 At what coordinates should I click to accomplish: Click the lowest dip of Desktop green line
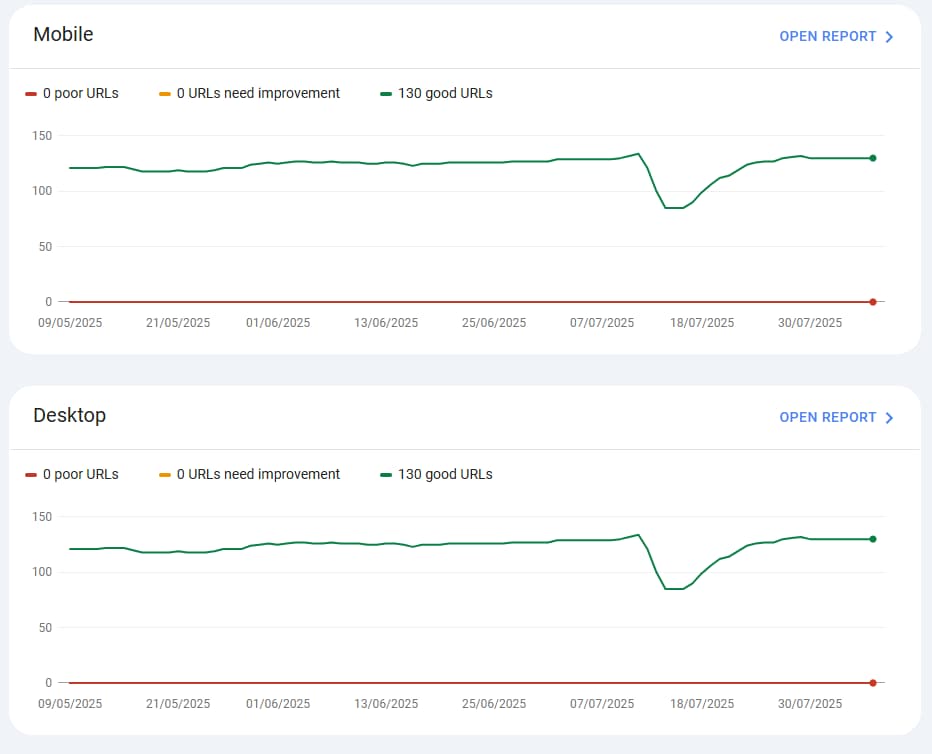pos(674,589)
